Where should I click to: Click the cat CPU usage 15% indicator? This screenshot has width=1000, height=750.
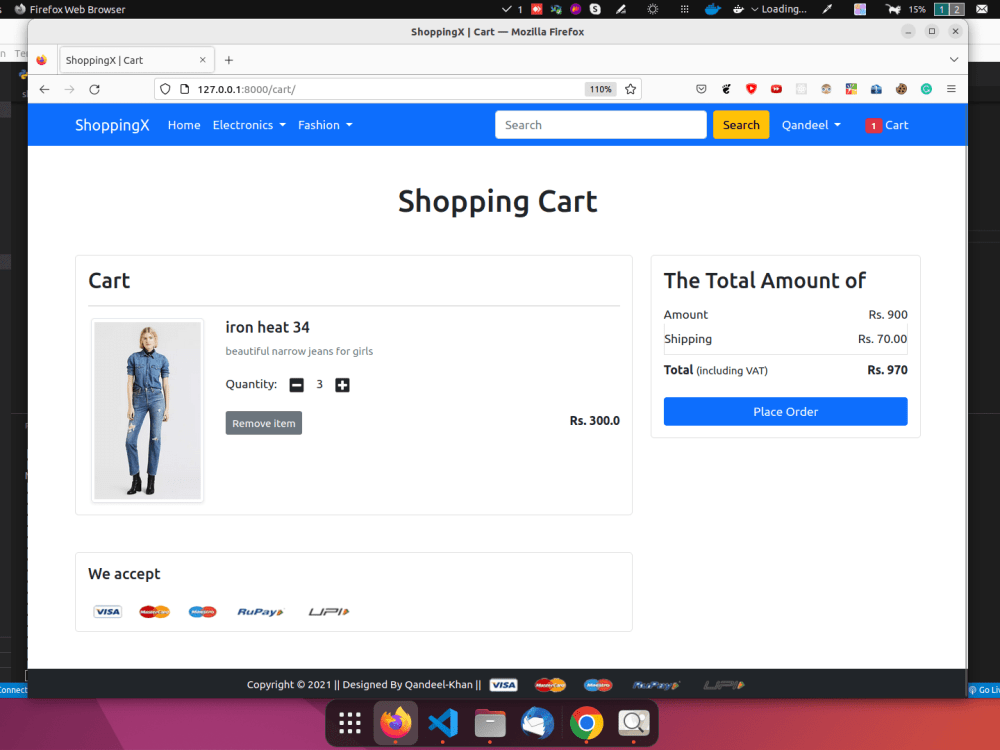coord(906,9)
